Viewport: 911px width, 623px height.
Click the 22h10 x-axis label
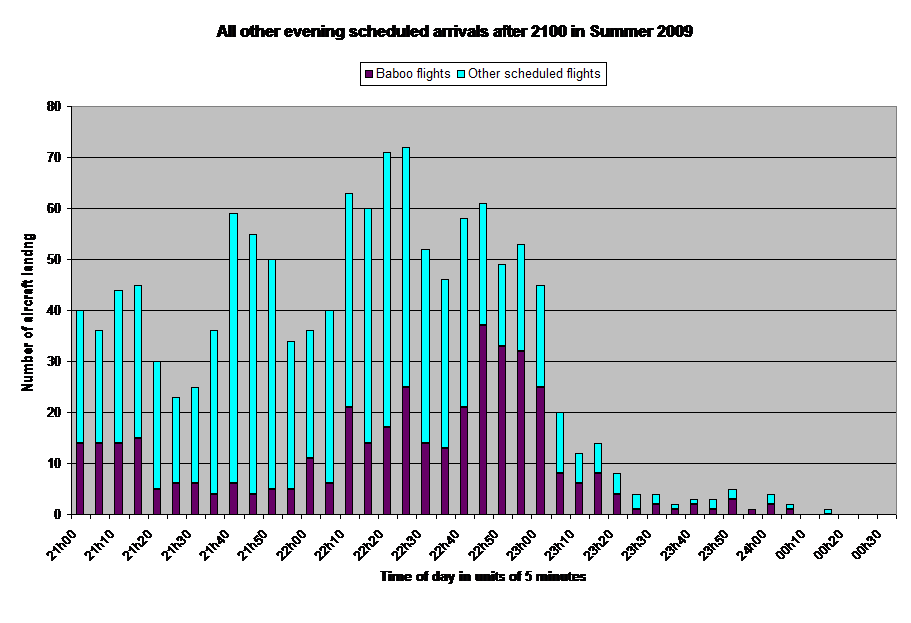point(331,545)
